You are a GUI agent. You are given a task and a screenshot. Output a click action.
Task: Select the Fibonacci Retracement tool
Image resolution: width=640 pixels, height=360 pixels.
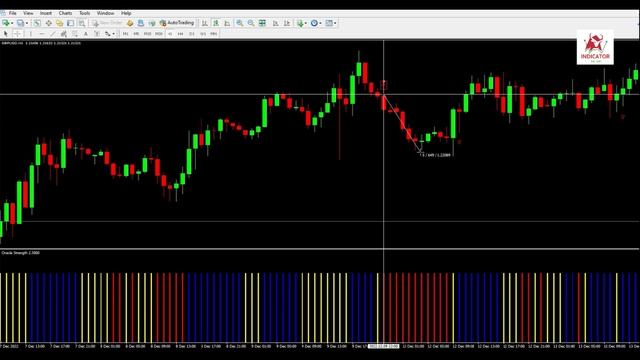coord(75,33)
